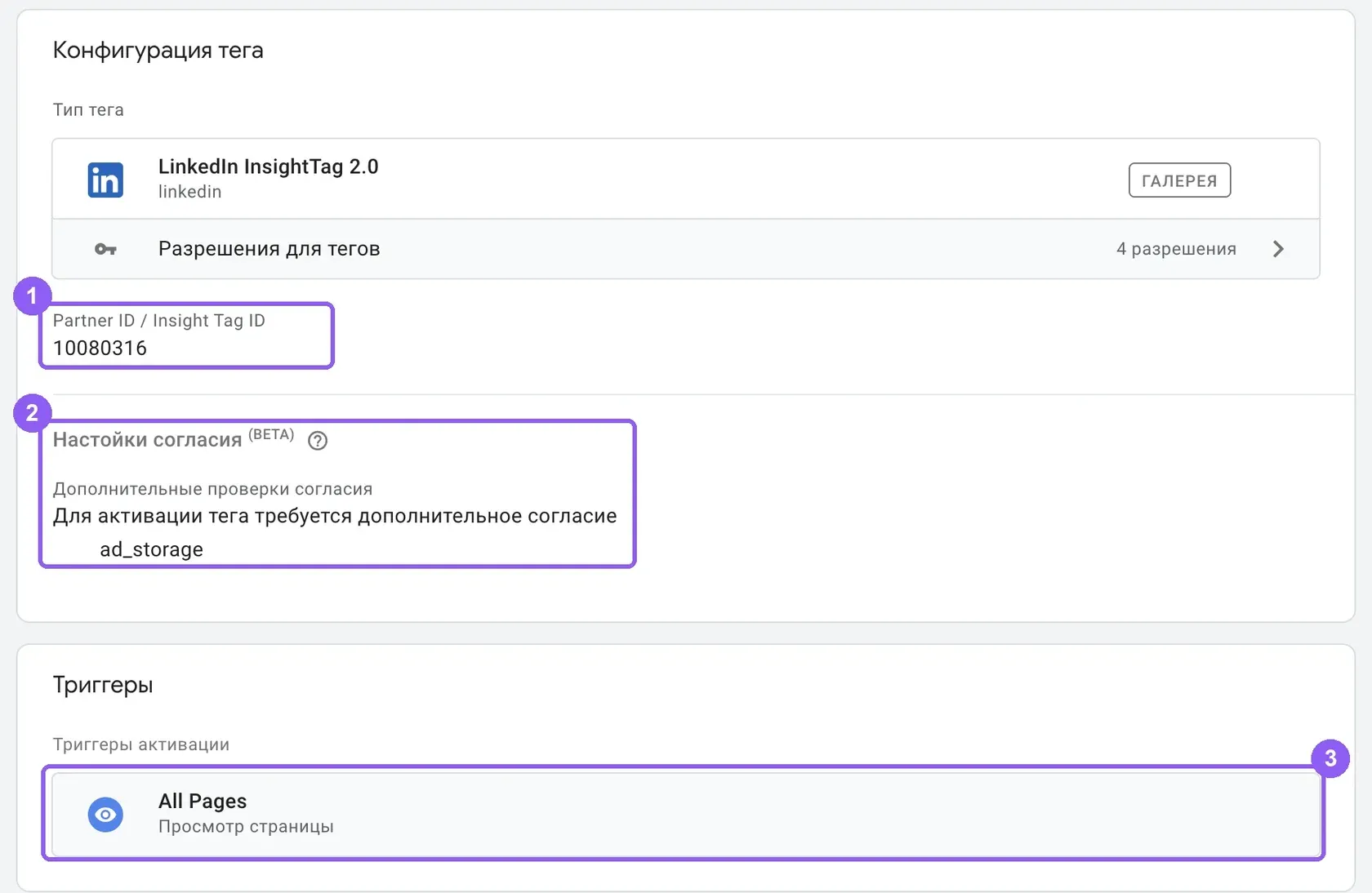Open help for consent settings question mark
1372x893 pixels.
coord(318,441)
